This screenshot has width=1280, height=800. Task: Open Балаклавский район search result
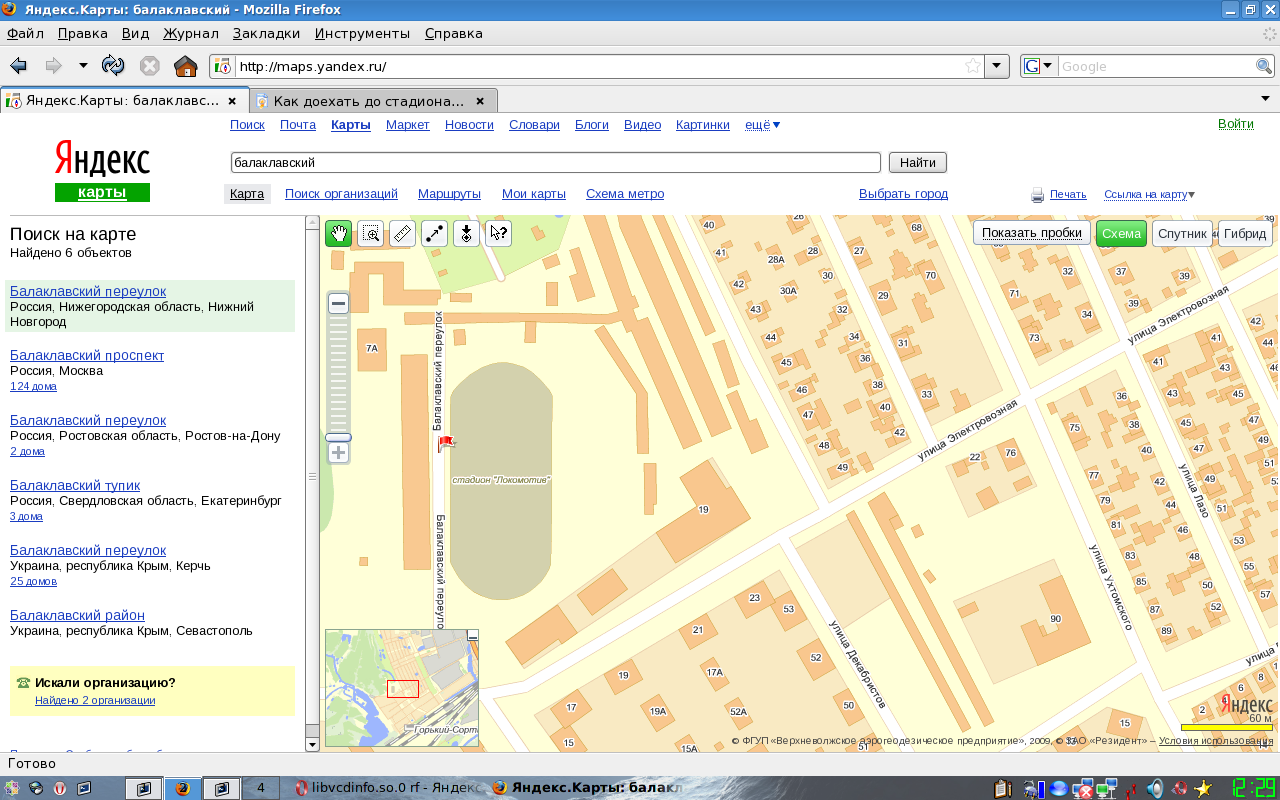coord(77,615)
